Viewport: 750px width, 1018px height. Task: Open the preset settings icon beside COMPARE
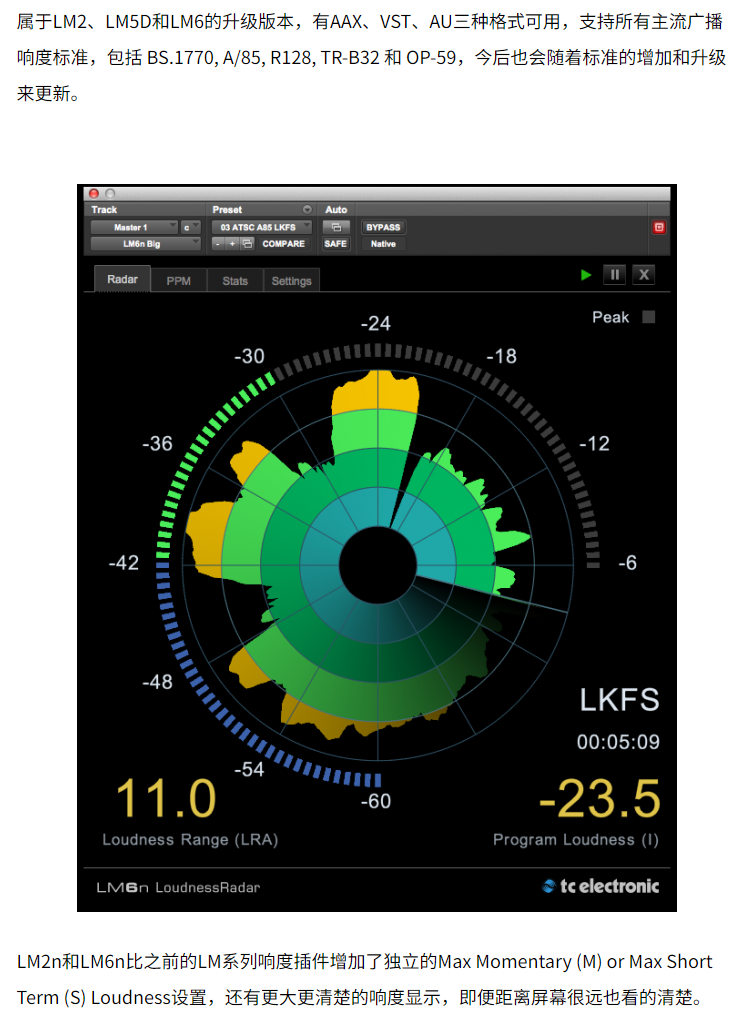coord(247,243)
